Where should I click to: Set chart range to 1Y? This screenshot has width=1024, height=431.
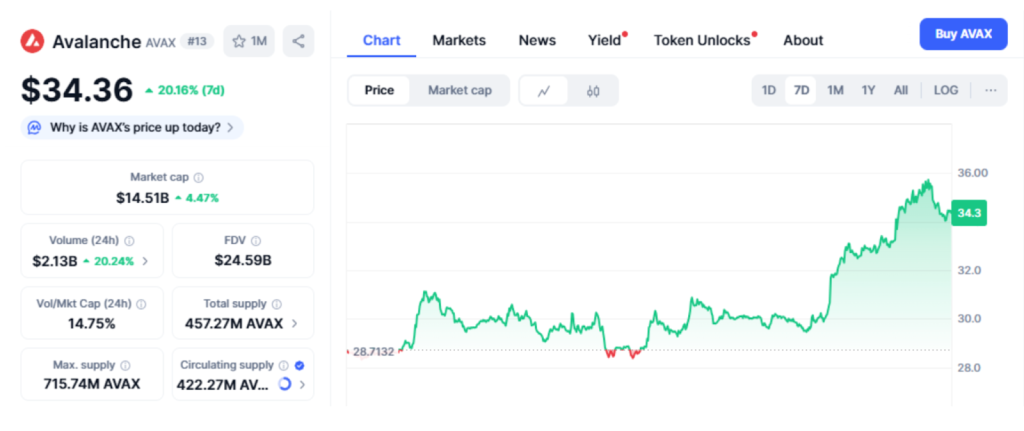click(x=868, y=90)
